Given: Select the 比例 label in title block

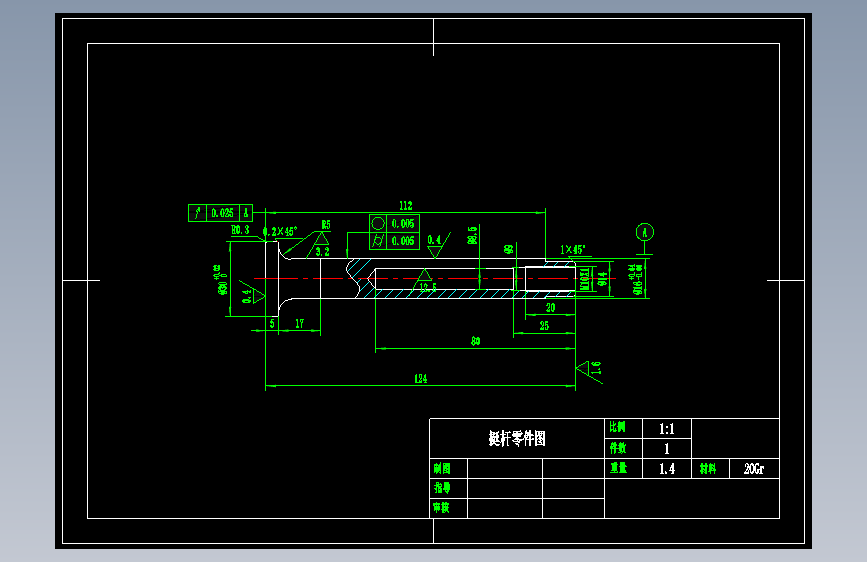Looking at the screenshot, I should 618,428.
